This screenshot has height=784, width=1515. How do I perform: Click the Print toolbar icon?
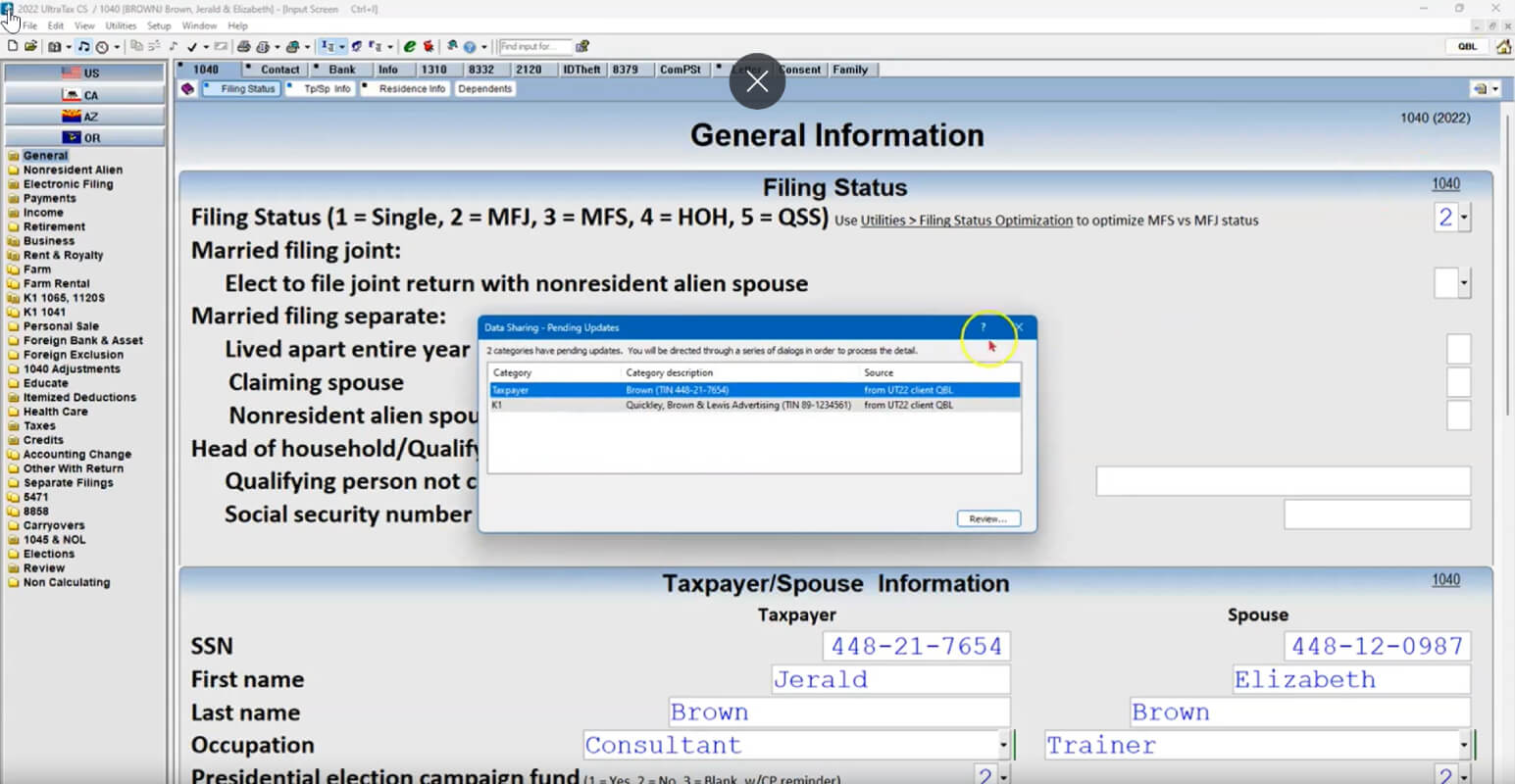pos(243,46)
